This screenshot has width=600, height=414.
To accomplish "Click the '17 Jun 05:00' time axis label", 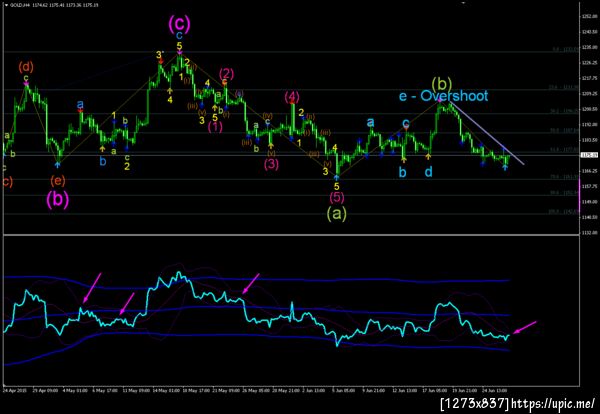I will [x=435, y=391].
